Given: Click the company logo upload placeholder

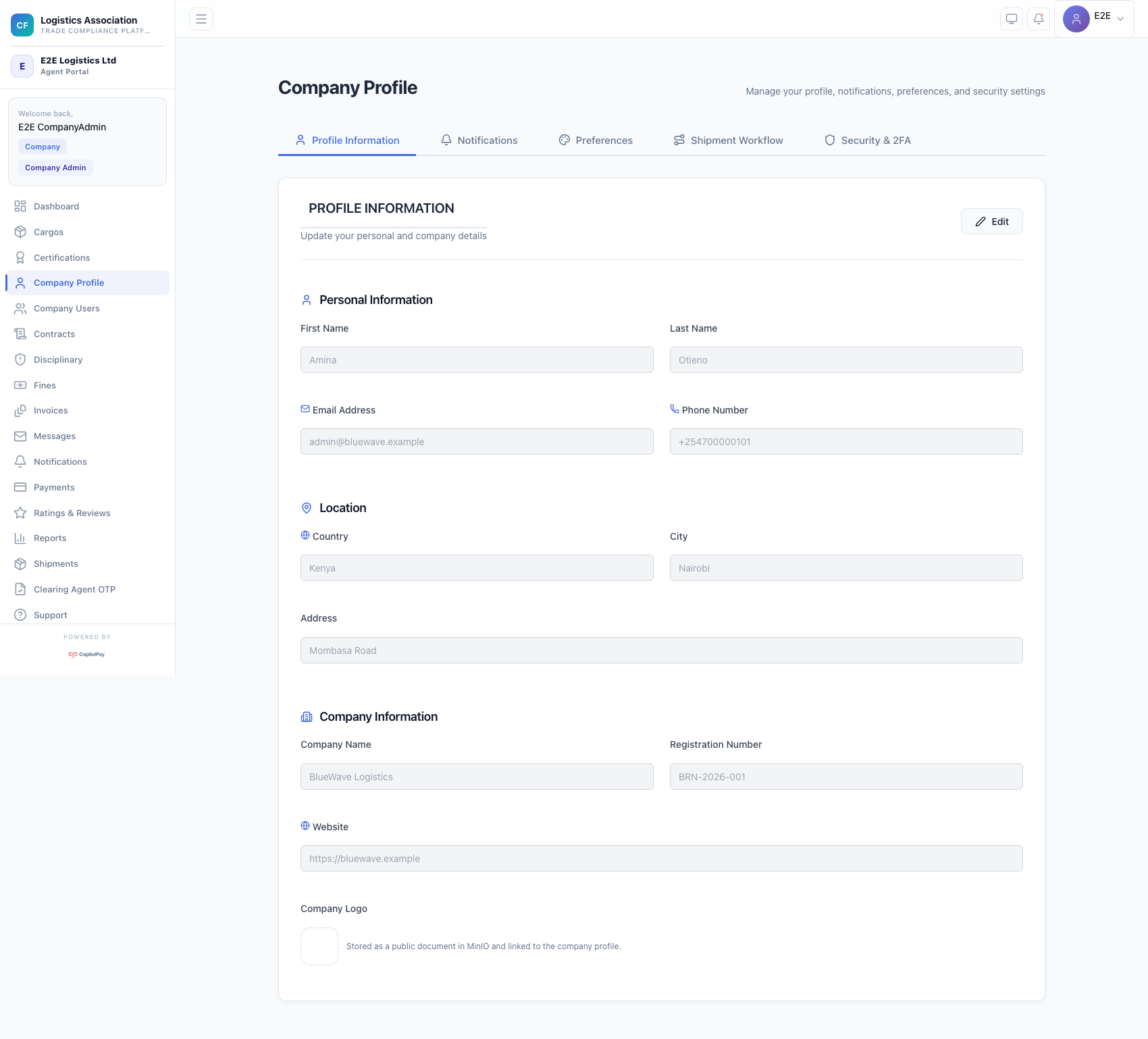Looking at the screenshot, I should 319,946.
